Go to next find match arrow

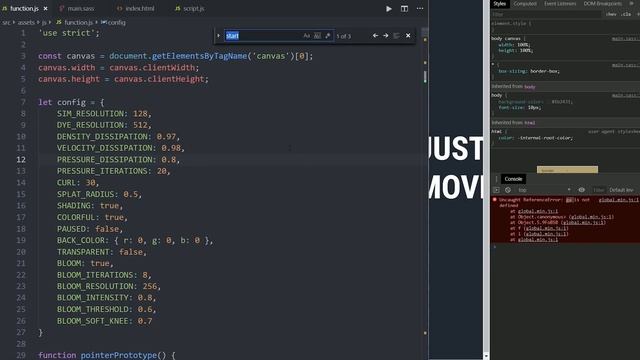(x=386, y=36)
